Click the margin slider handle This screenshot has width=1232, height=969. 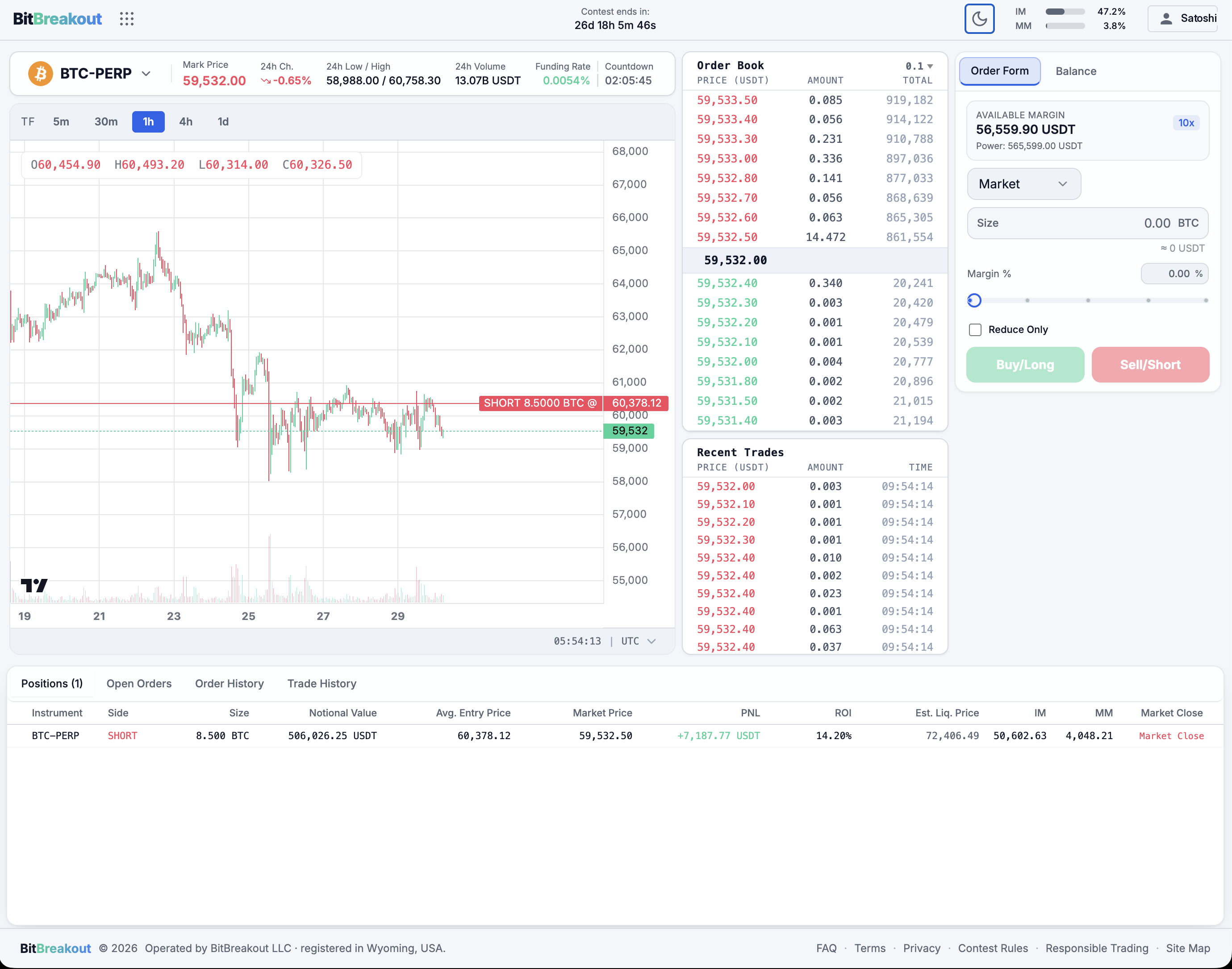(974, 300)
